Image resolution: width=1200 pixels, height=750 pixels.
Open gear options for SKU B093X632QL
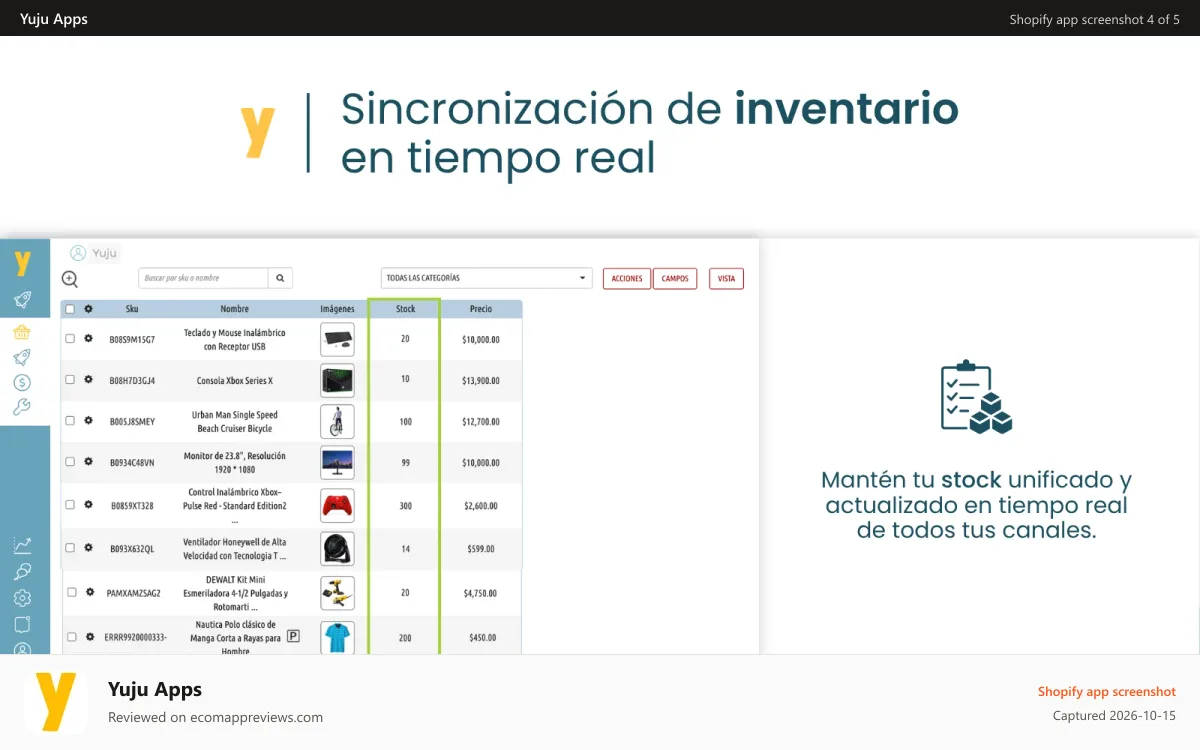pyautogui.click(x=88, y=547)
